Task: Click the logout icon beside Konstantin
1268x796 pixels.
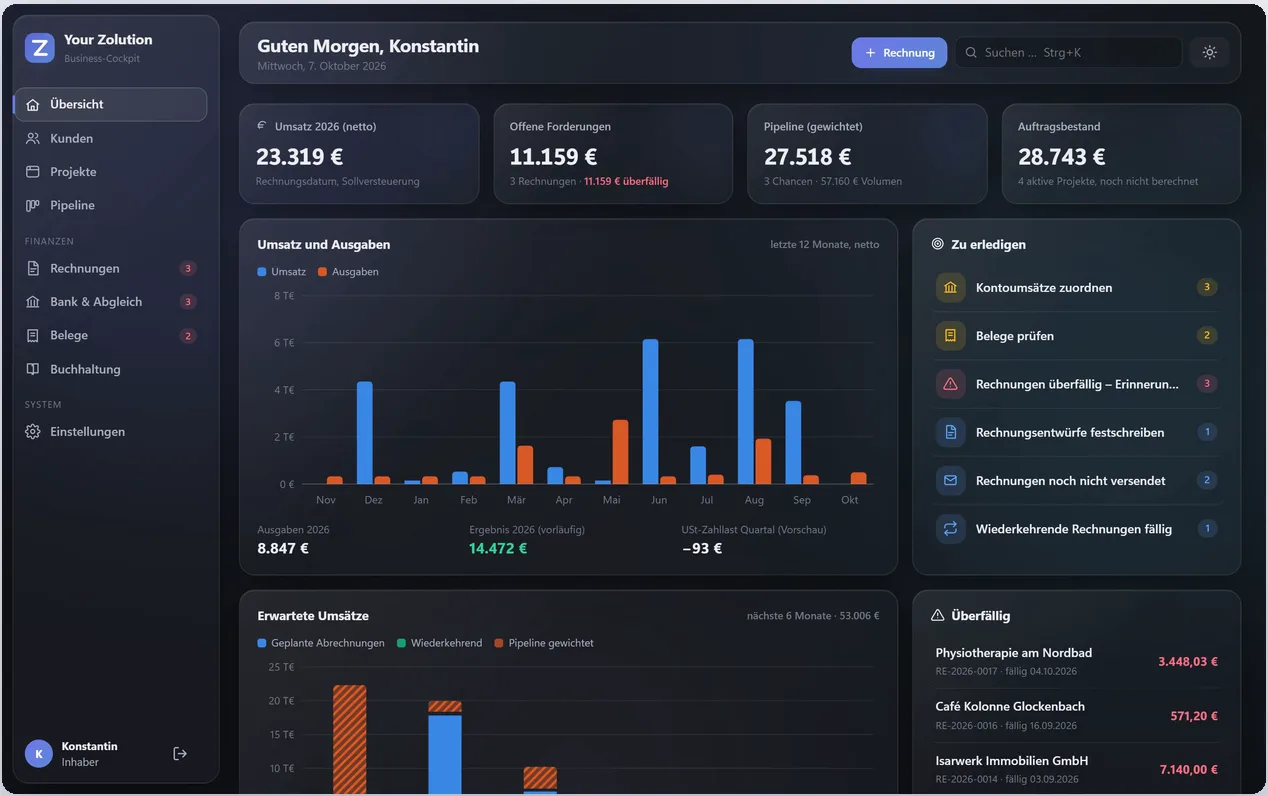Action: tap(180, 753)
